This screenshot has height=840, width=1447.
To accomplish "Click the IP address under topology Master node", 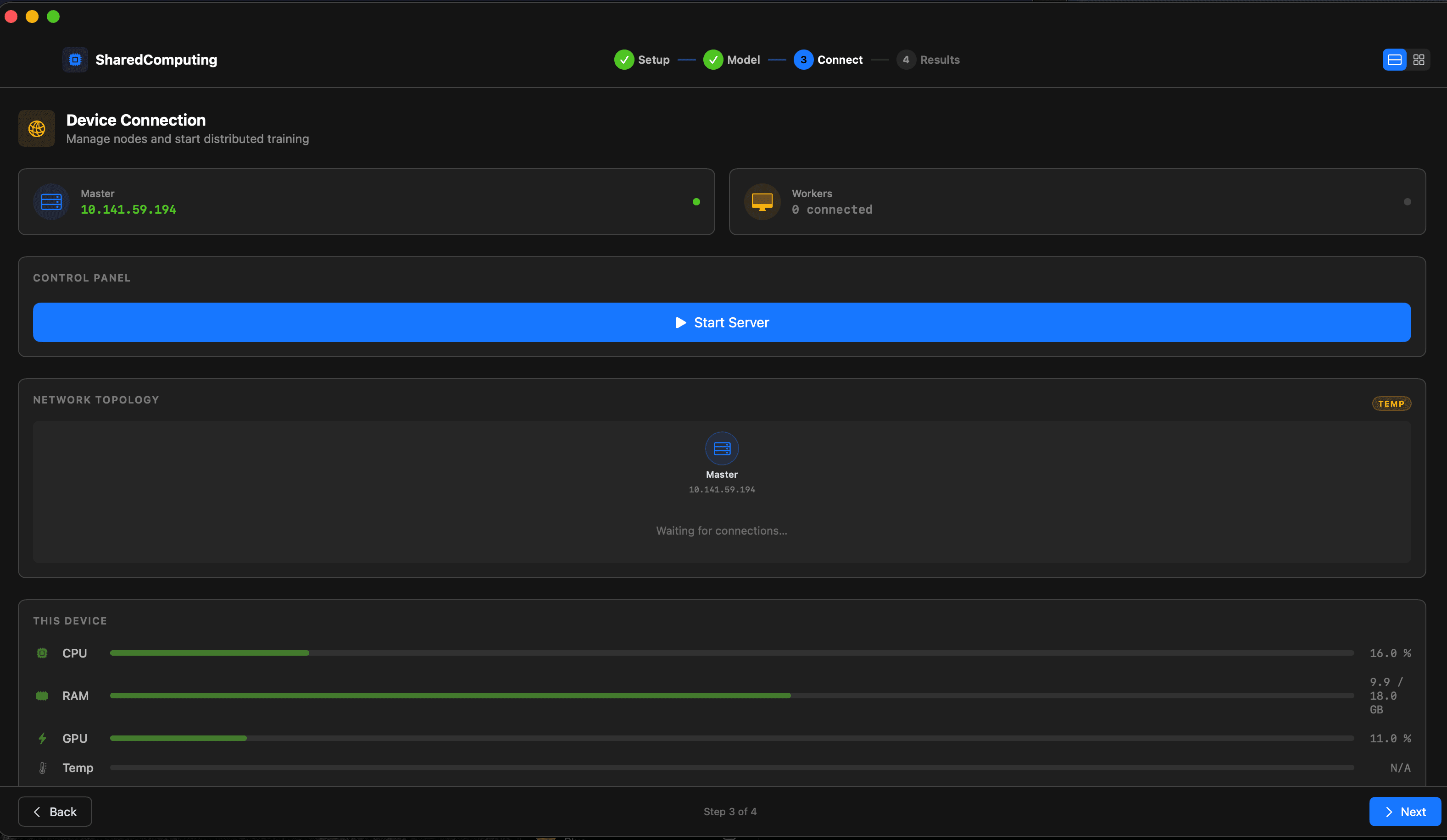I will [722, 490].
